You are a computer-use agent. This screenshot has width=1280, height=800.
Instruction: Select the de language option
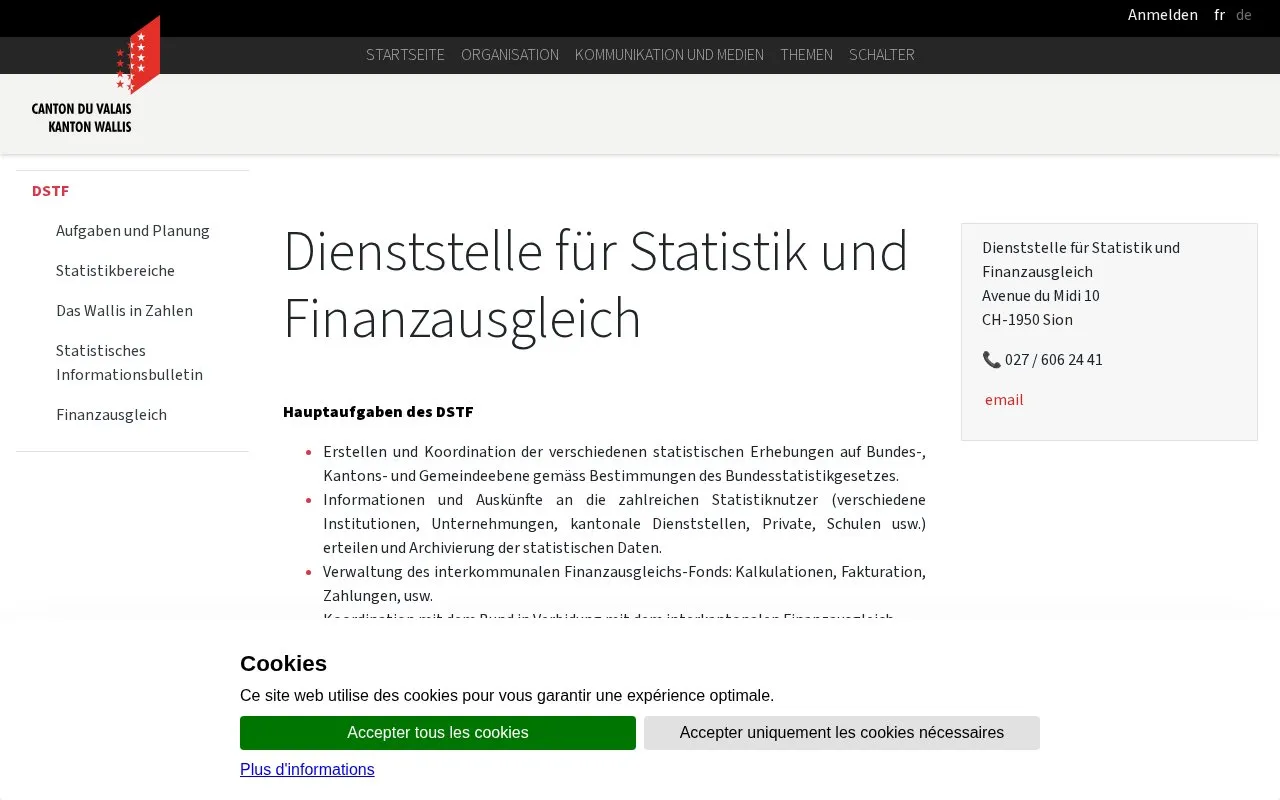[1243, 15]
